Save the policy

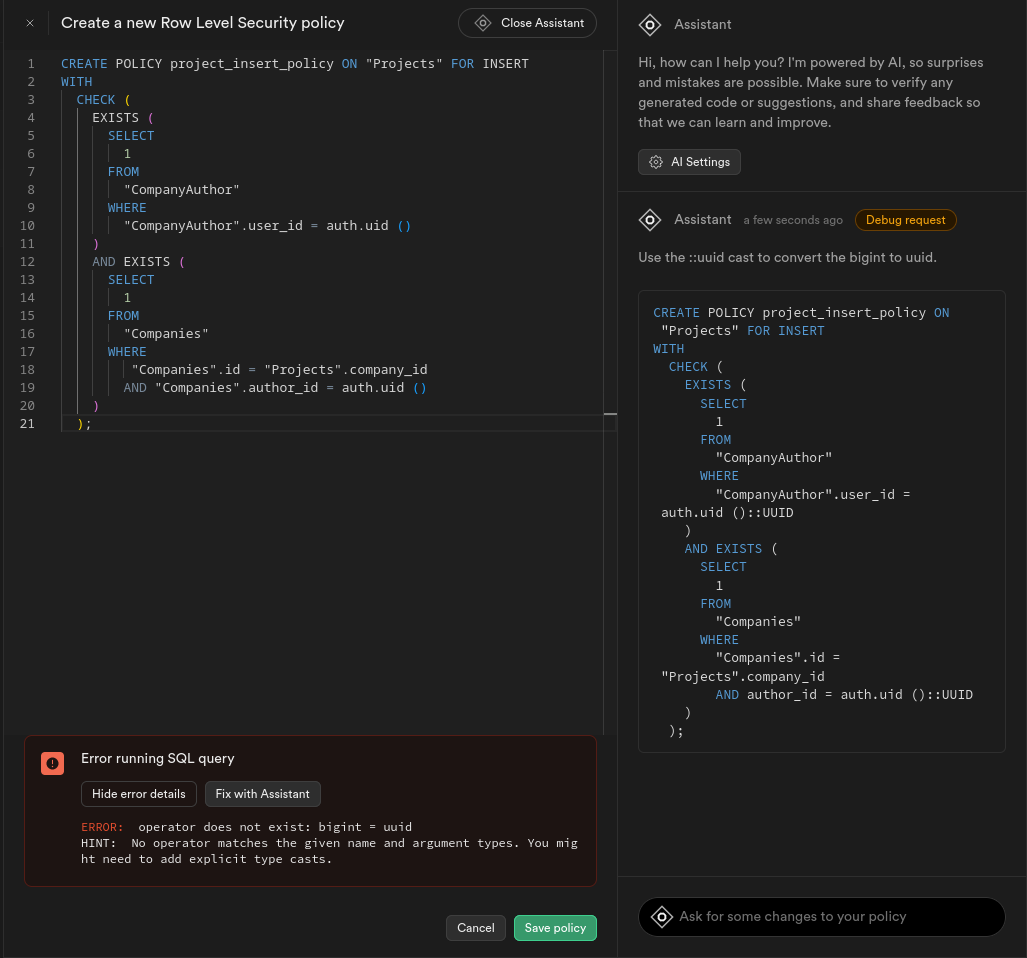[x=555, y=928]
